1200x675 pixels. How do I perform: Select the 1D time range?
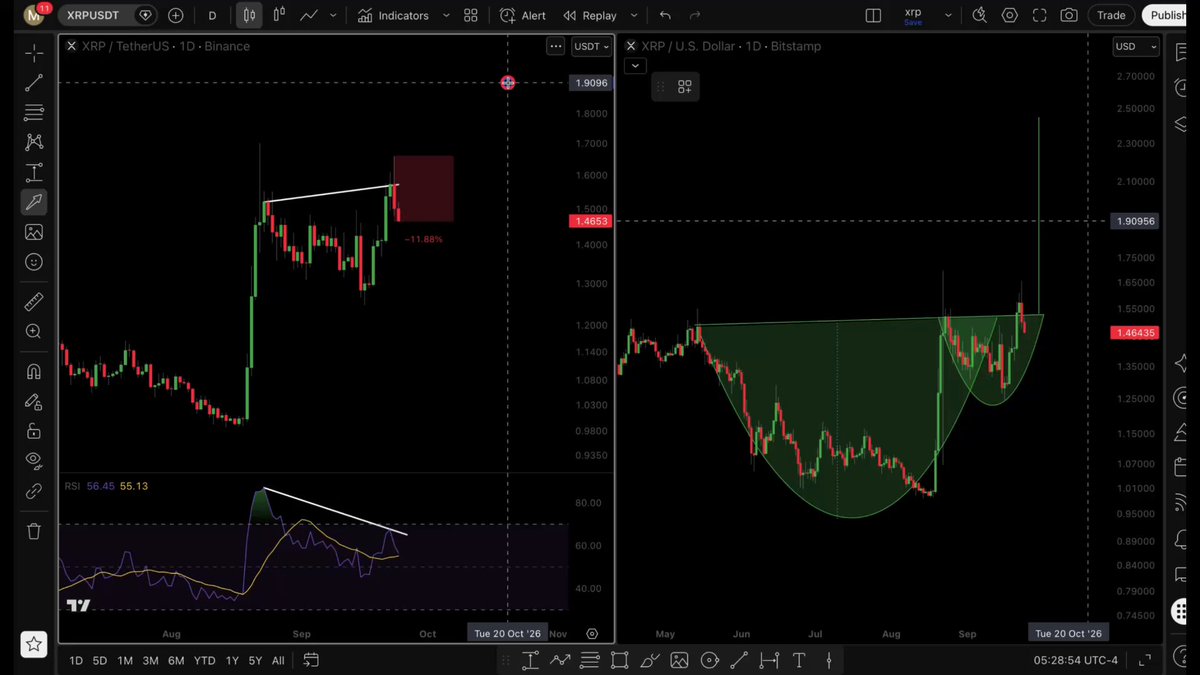click(76, 660)
